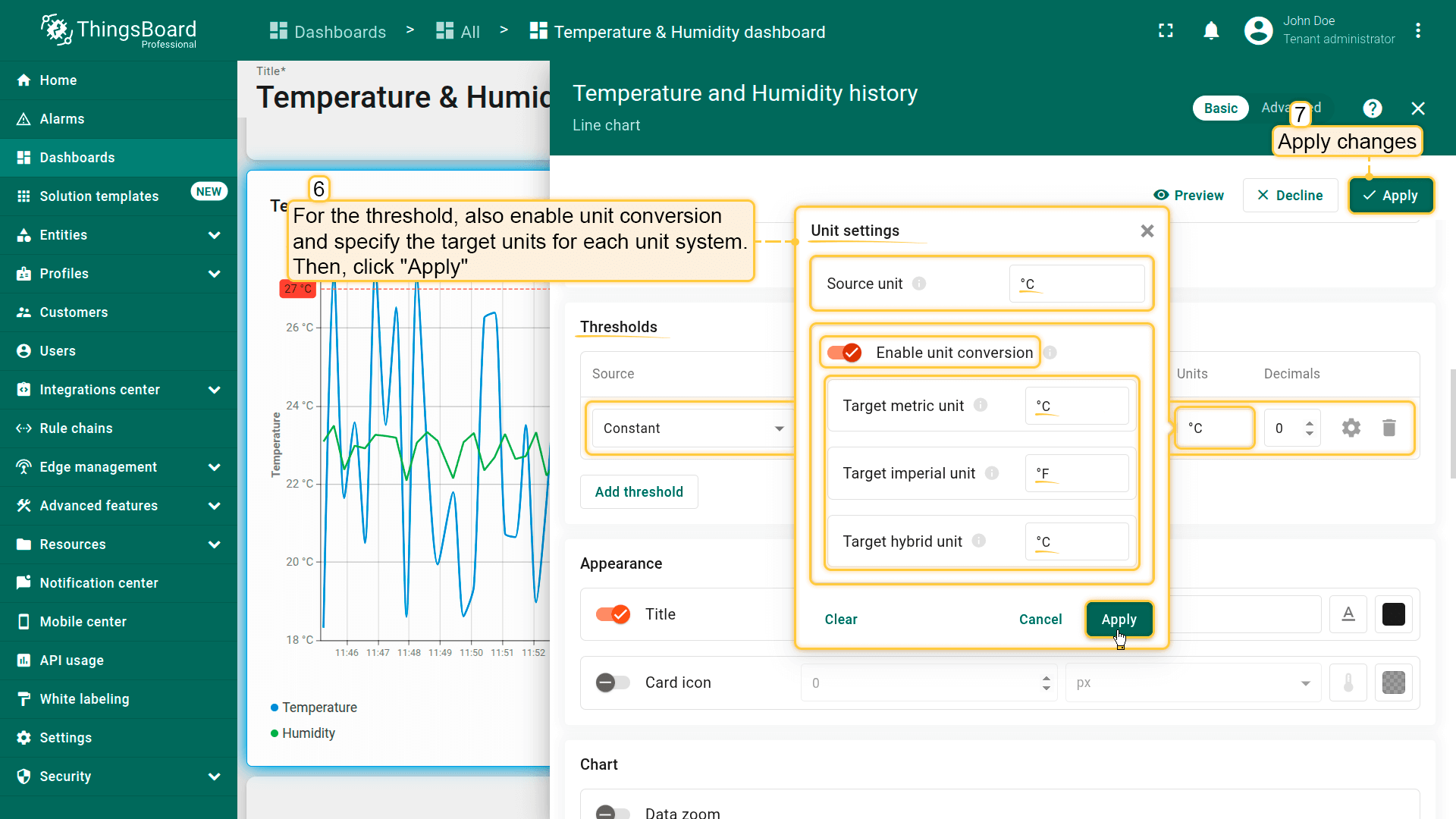Switch to the Basic mode tab

(1220, 108)
